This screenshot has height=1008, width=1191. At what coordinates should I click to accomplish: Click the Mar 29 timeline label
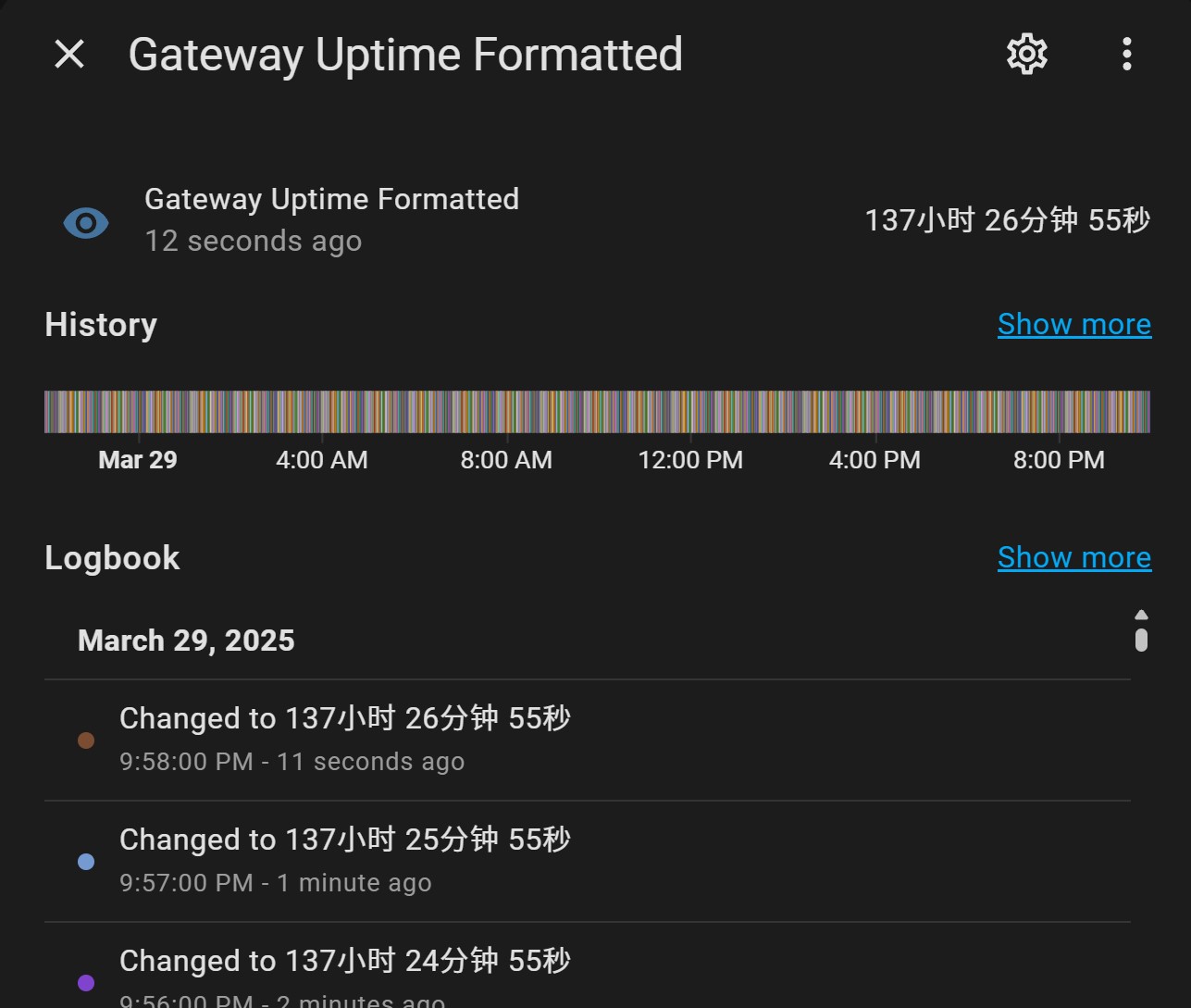pyautogui.click(x=138, y=460)
